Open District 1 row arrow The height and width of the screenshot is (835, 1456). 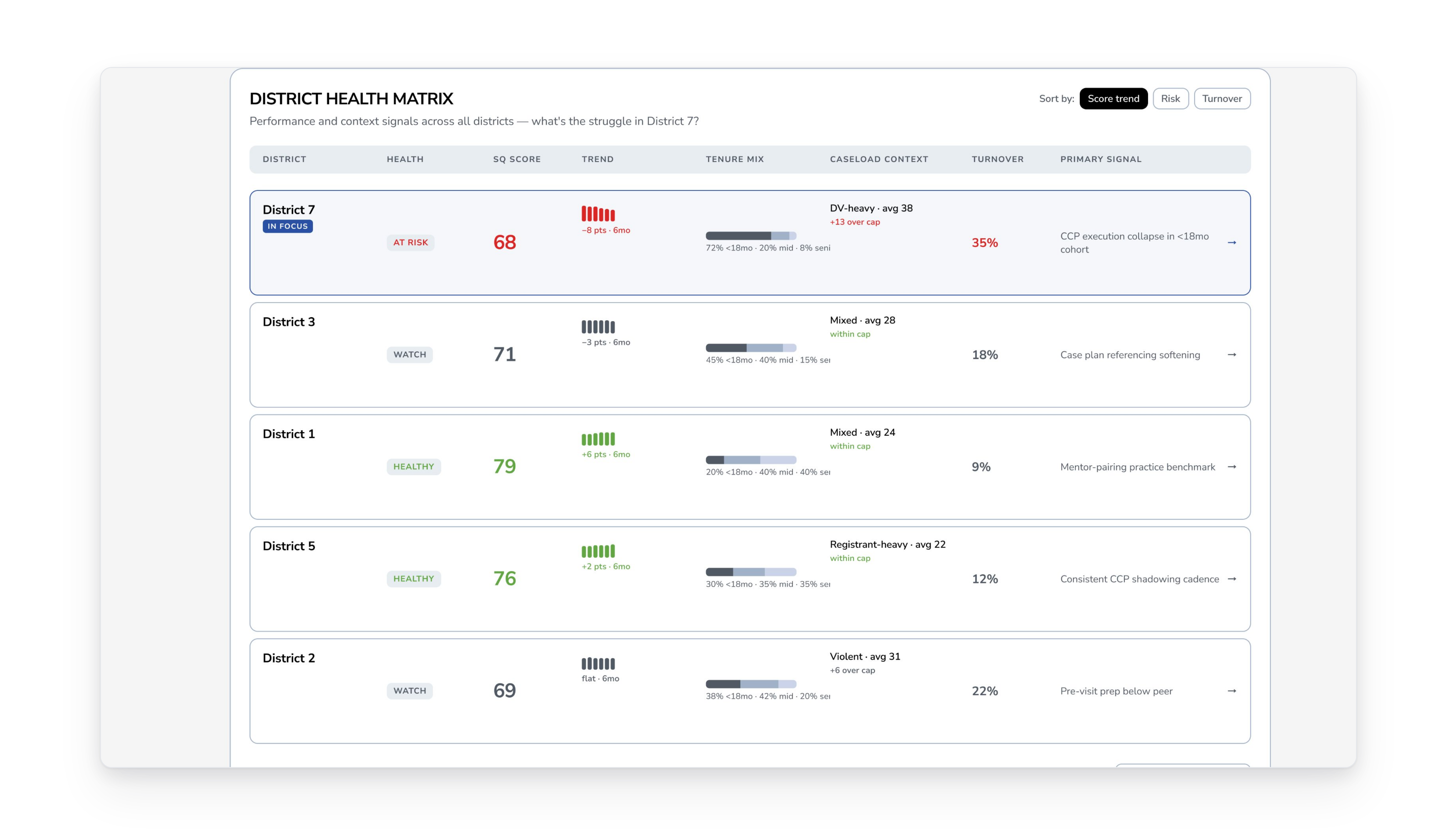pyautogui.click(x=1231, y=467)
